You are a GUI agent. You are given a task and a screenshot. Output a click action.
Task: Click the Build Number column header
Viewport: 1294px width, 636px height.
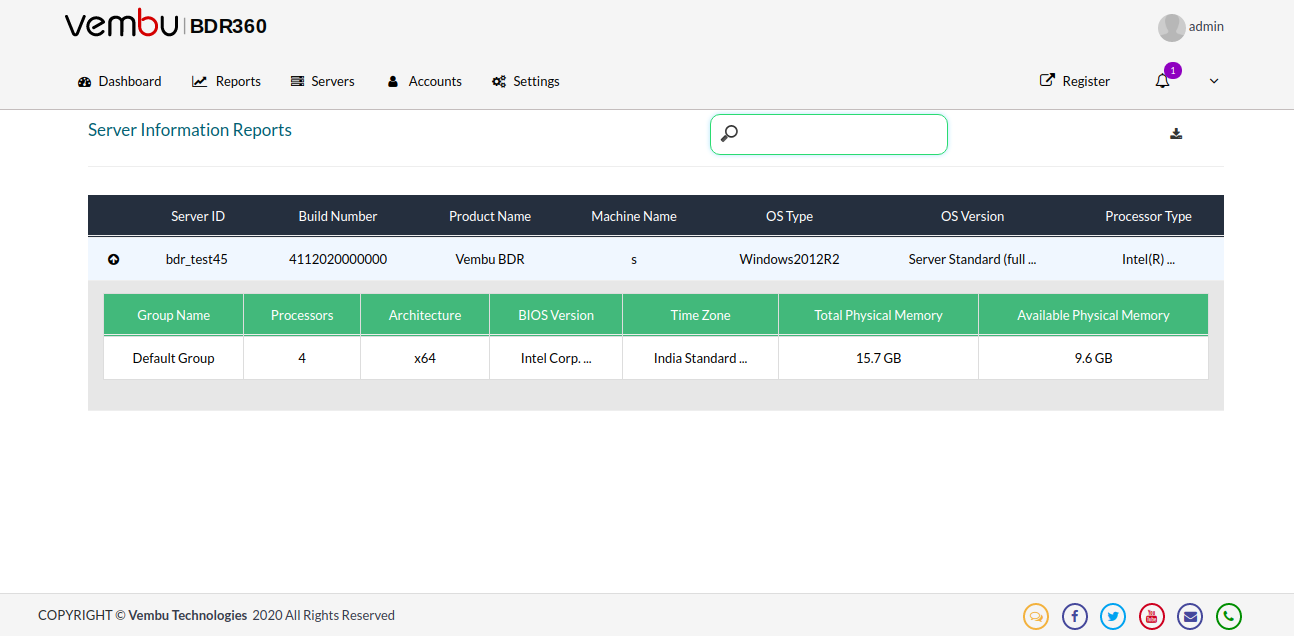click(x=338, y=216)
